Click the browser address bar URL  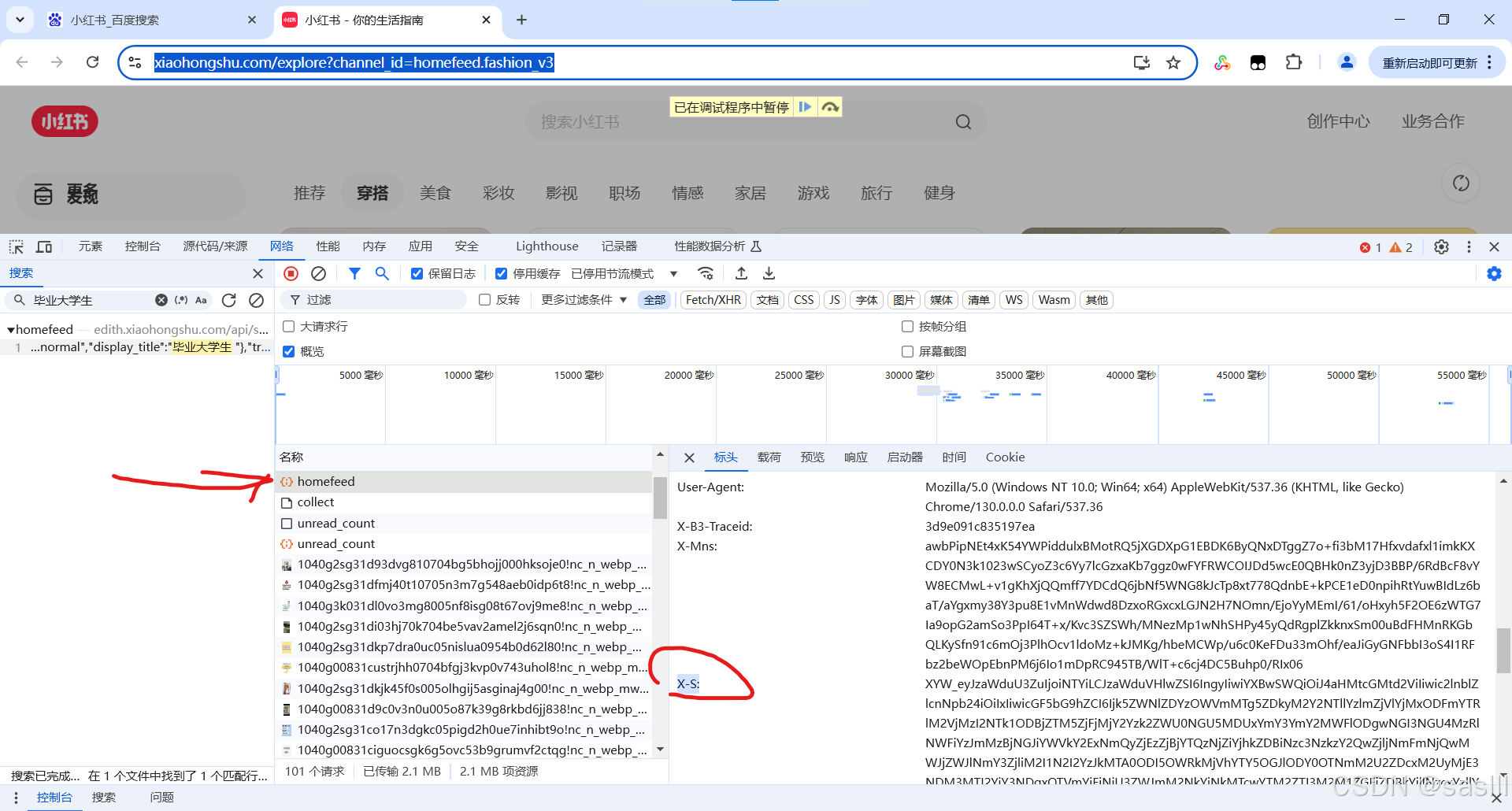354,62
